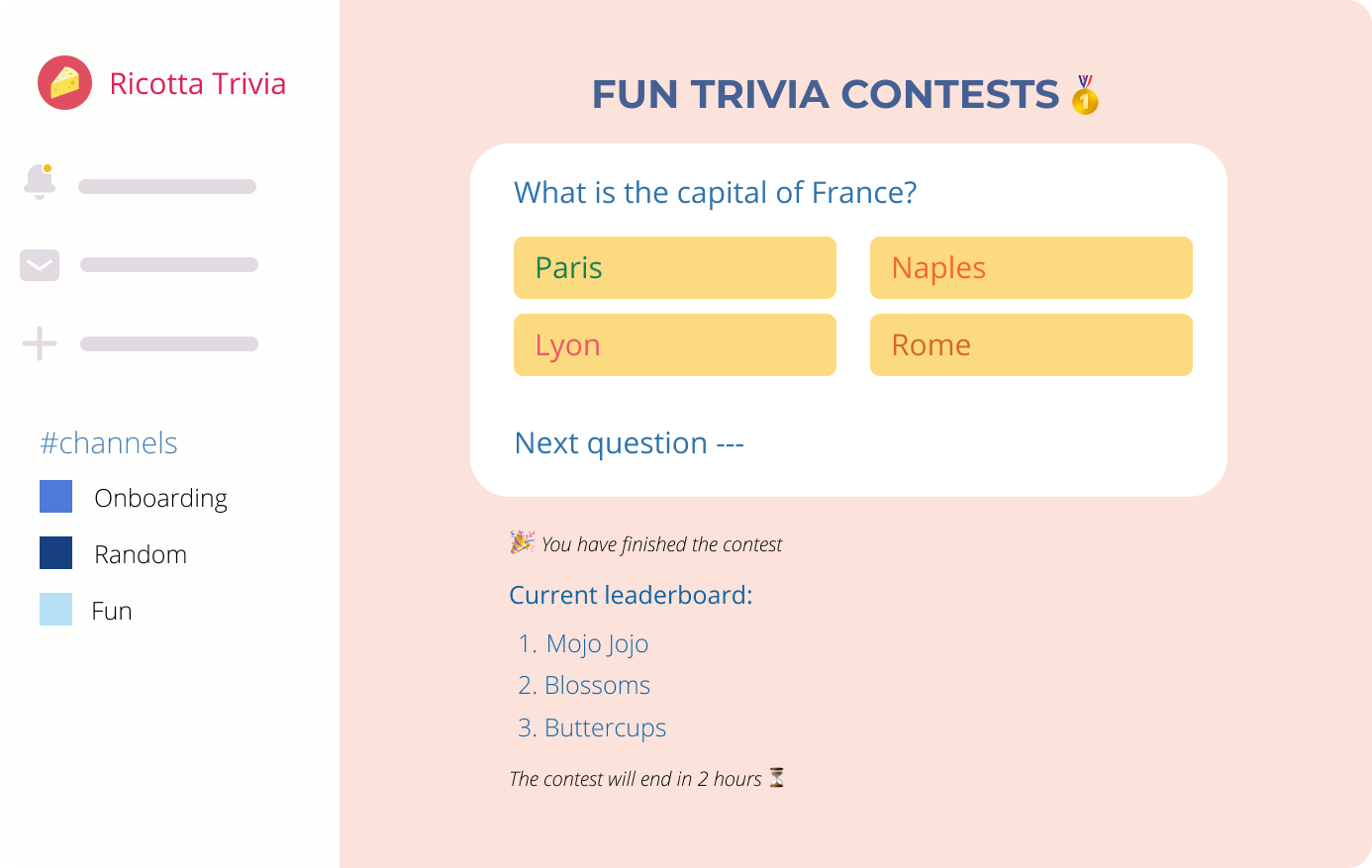Image resolution: width=1372 pixels, height=868 pixels.
Task: Click the Onboarding channel blue color swatch
Action: (55, 497)
